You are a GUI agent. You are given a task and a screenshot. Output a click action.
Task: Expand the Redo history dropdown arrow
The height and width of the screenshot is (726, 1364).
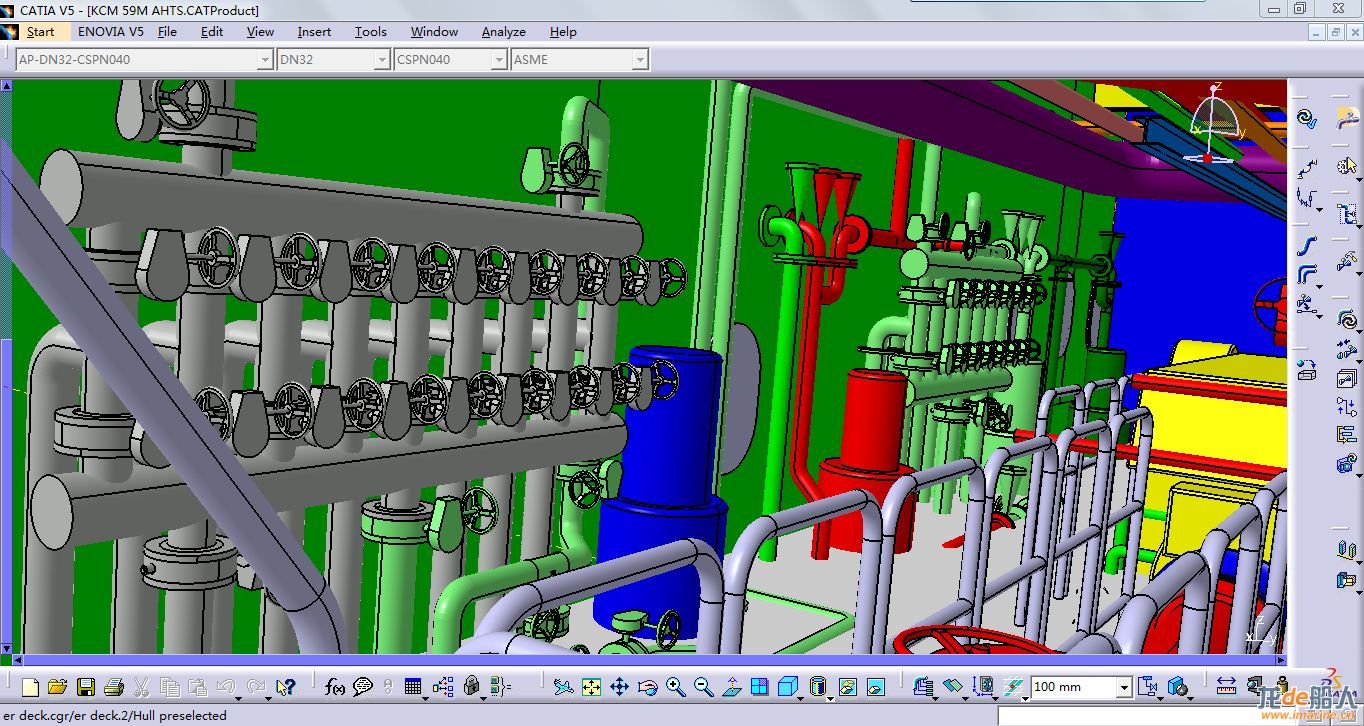coord(268,697)
